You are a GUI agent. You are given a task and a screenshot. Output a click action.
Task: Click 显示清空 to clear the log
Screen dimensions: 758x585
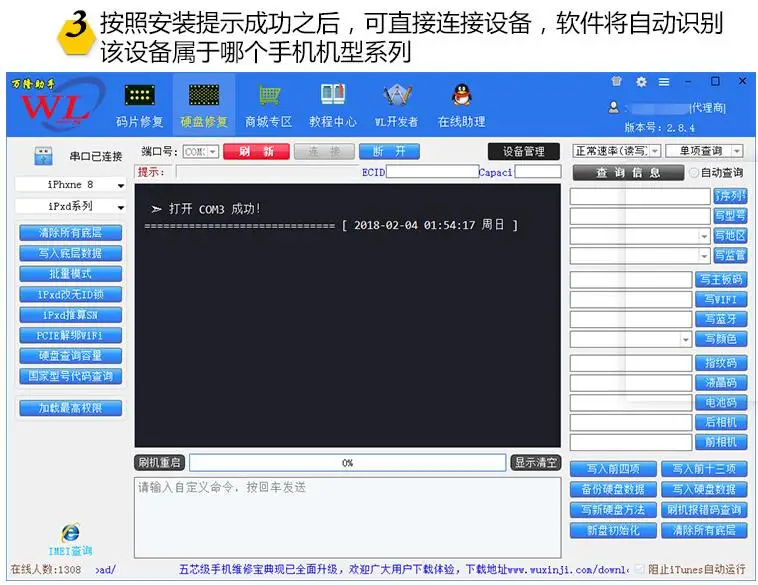coord(536,463)
